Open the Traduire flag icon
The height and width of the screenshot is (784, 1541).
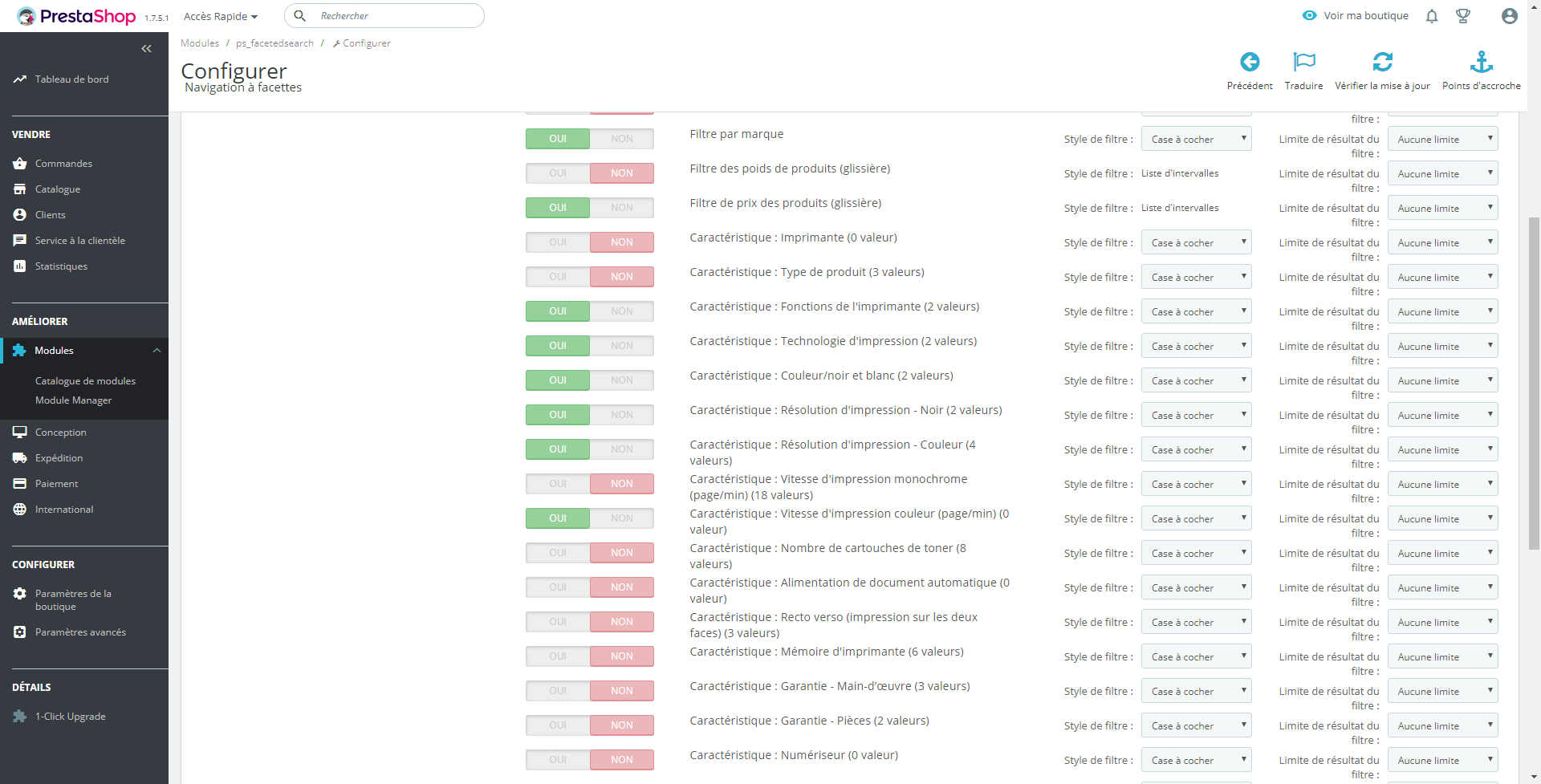(x=1304, y=62)
